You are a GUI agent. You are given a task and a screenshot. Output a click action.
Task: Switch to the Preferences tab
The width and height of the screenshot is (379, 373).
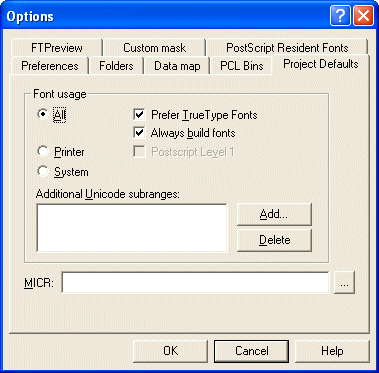(50, 65)
